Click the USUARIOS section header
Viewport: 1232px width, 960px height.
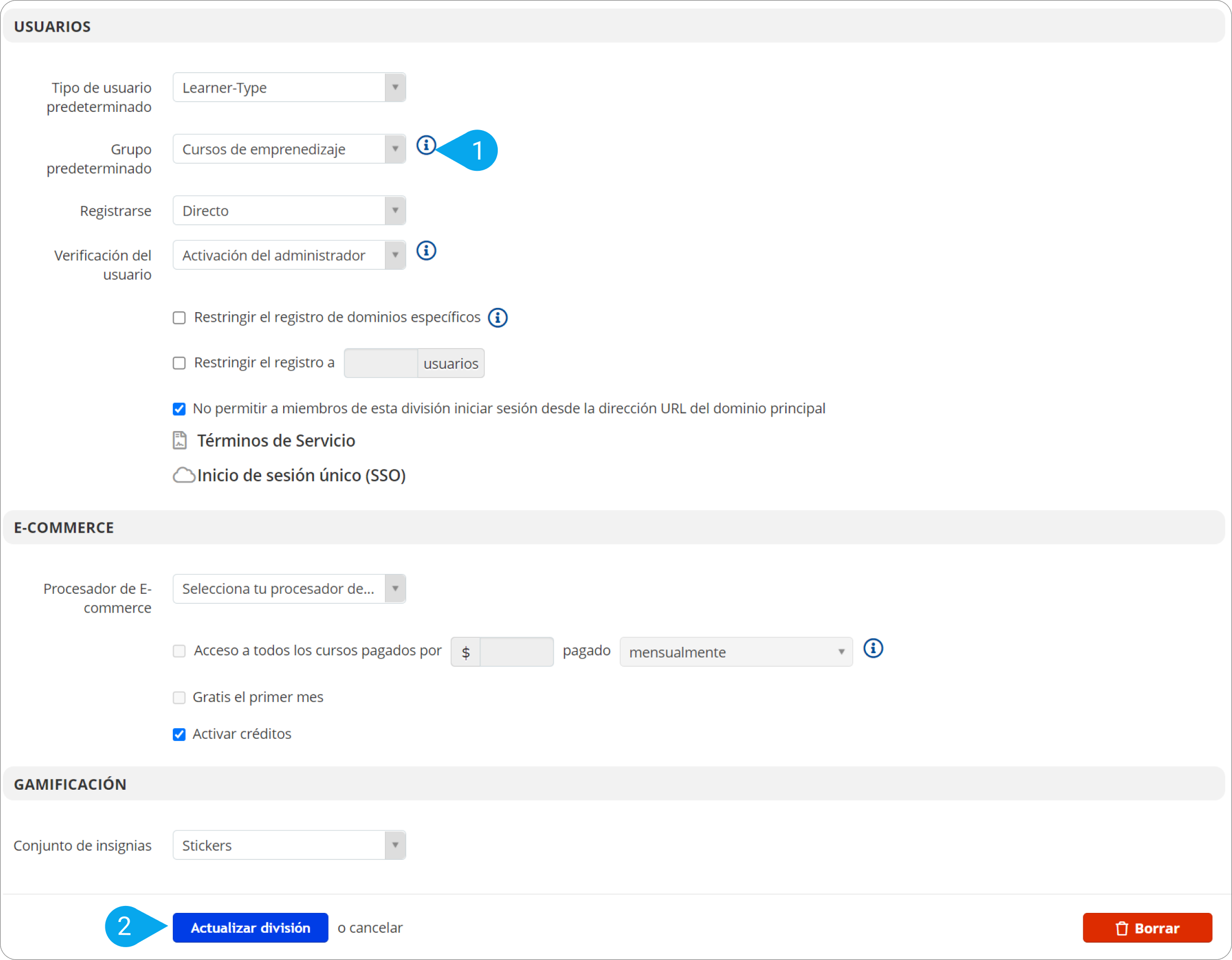pos(614,26)
